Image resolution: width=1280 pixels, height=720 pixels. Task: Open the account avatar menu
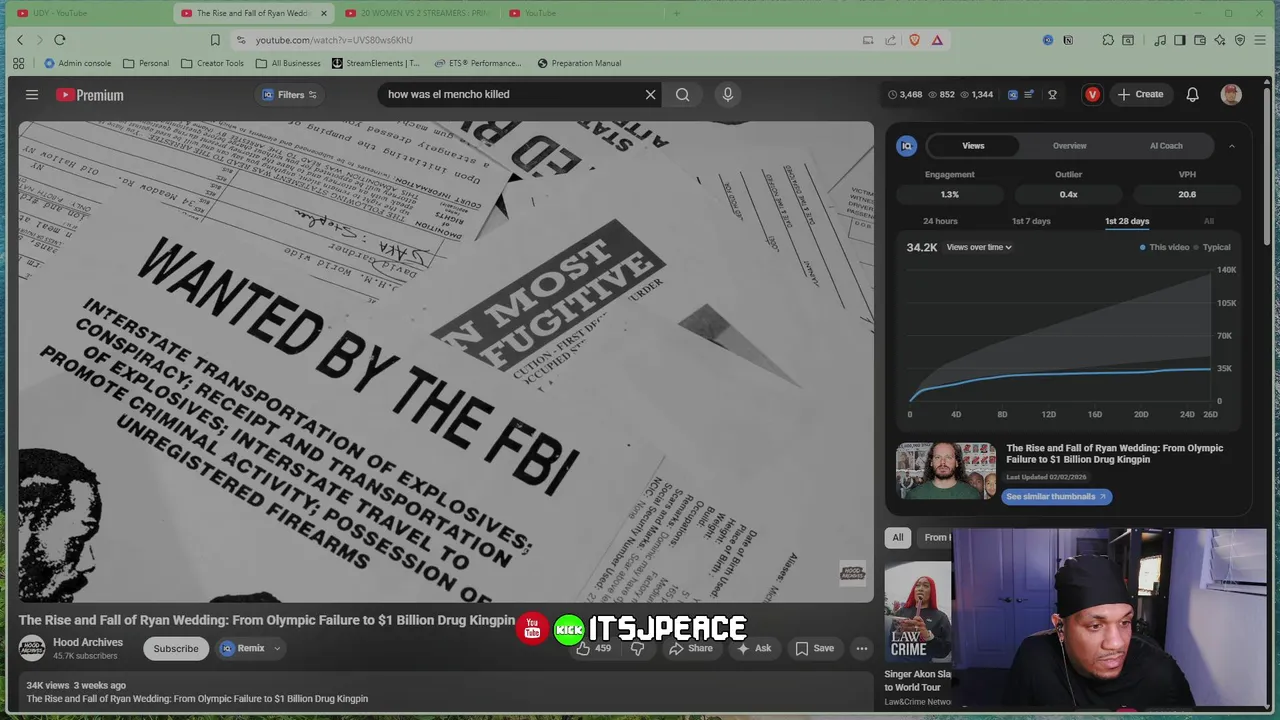tap(1231, 94)
